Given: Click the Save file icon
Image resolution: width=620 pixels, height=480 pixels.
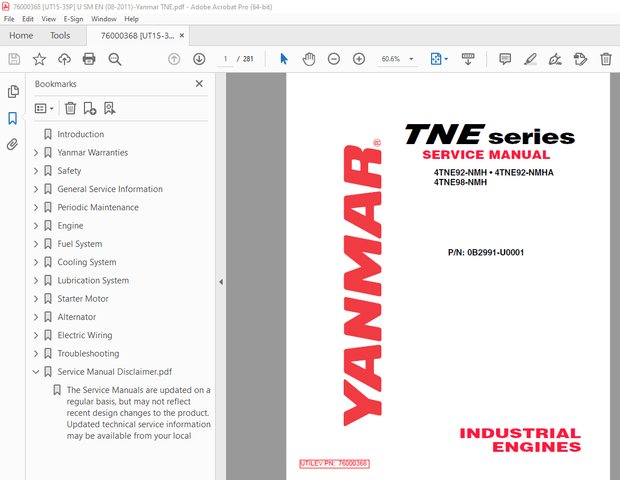Looking at the screenshot, I should click(x=14, y=59).
